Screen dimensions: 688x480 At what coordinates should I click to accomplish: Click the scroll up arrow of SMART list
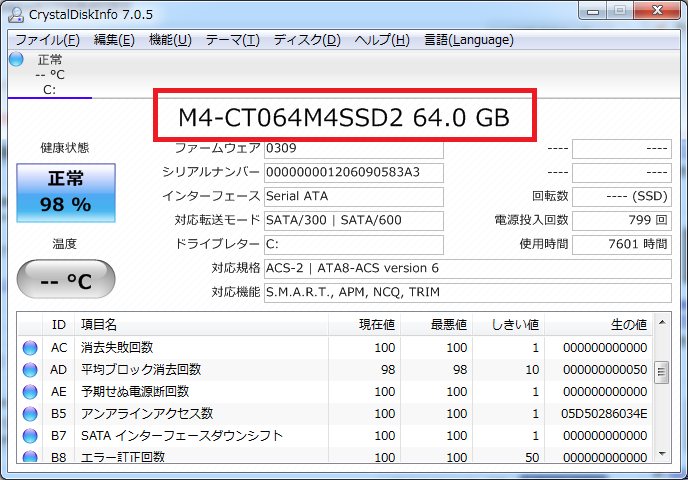pos(662,322)
